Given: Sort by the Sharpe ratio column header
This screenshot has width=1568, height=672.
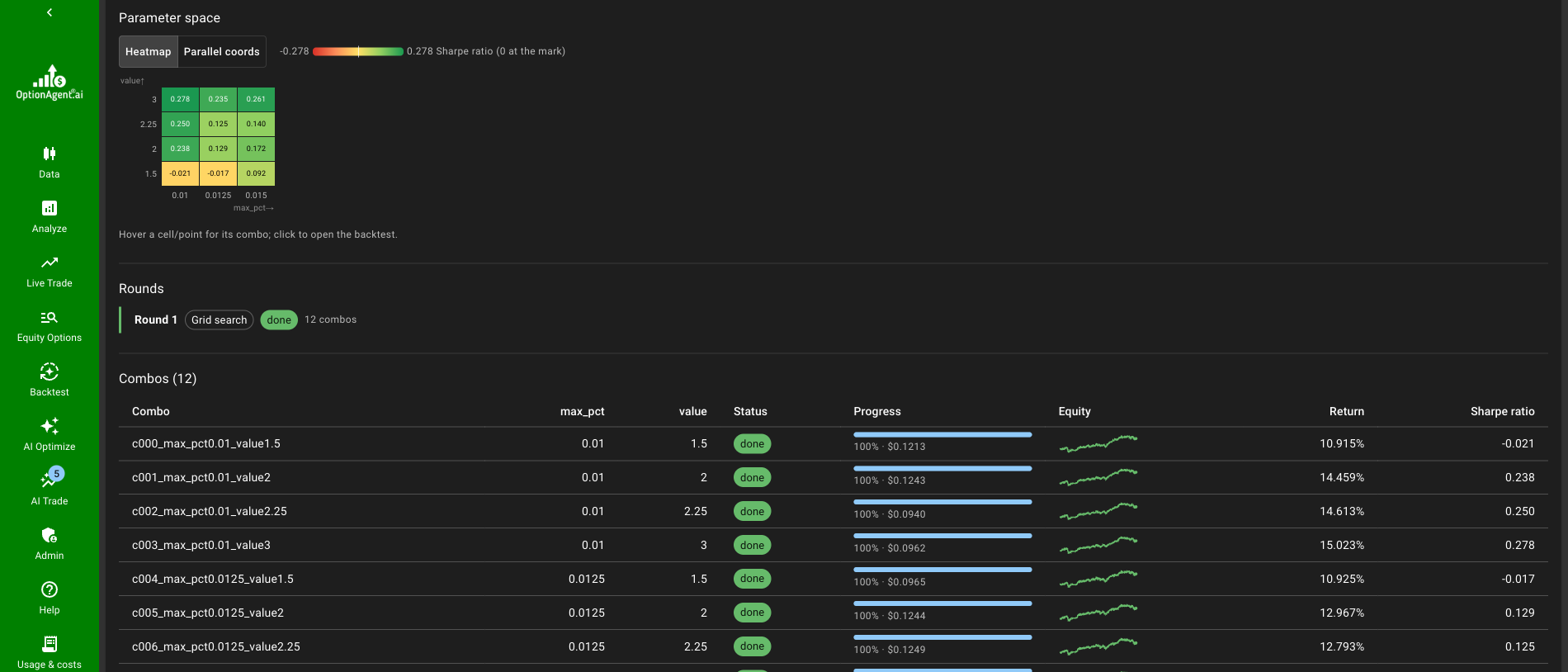Looking at the screenshot, I should [1502, 411].
